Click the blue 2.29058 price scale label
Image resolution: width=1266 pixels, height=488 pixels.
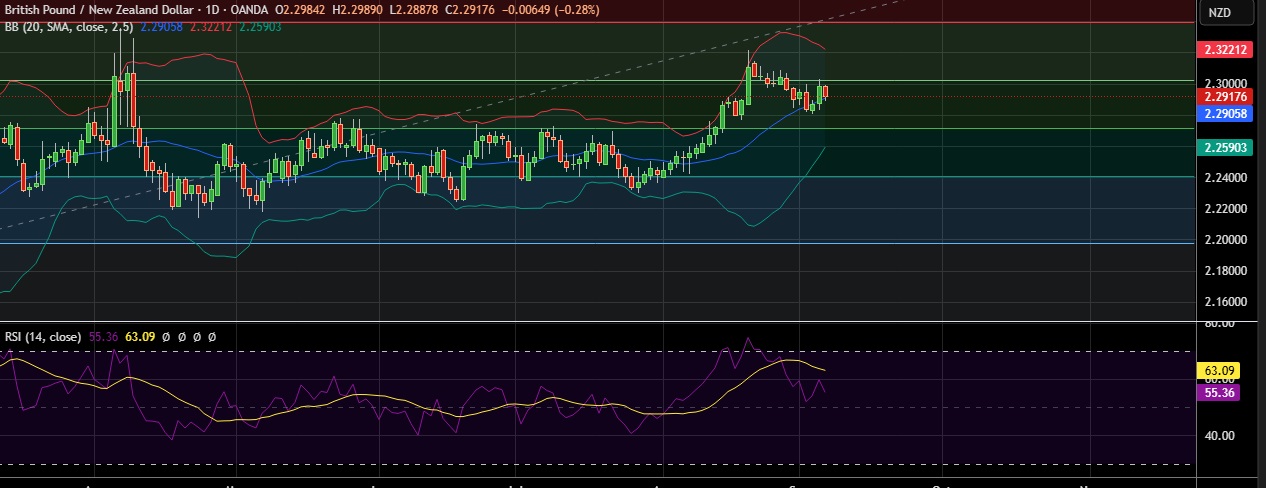point(1224,114)
